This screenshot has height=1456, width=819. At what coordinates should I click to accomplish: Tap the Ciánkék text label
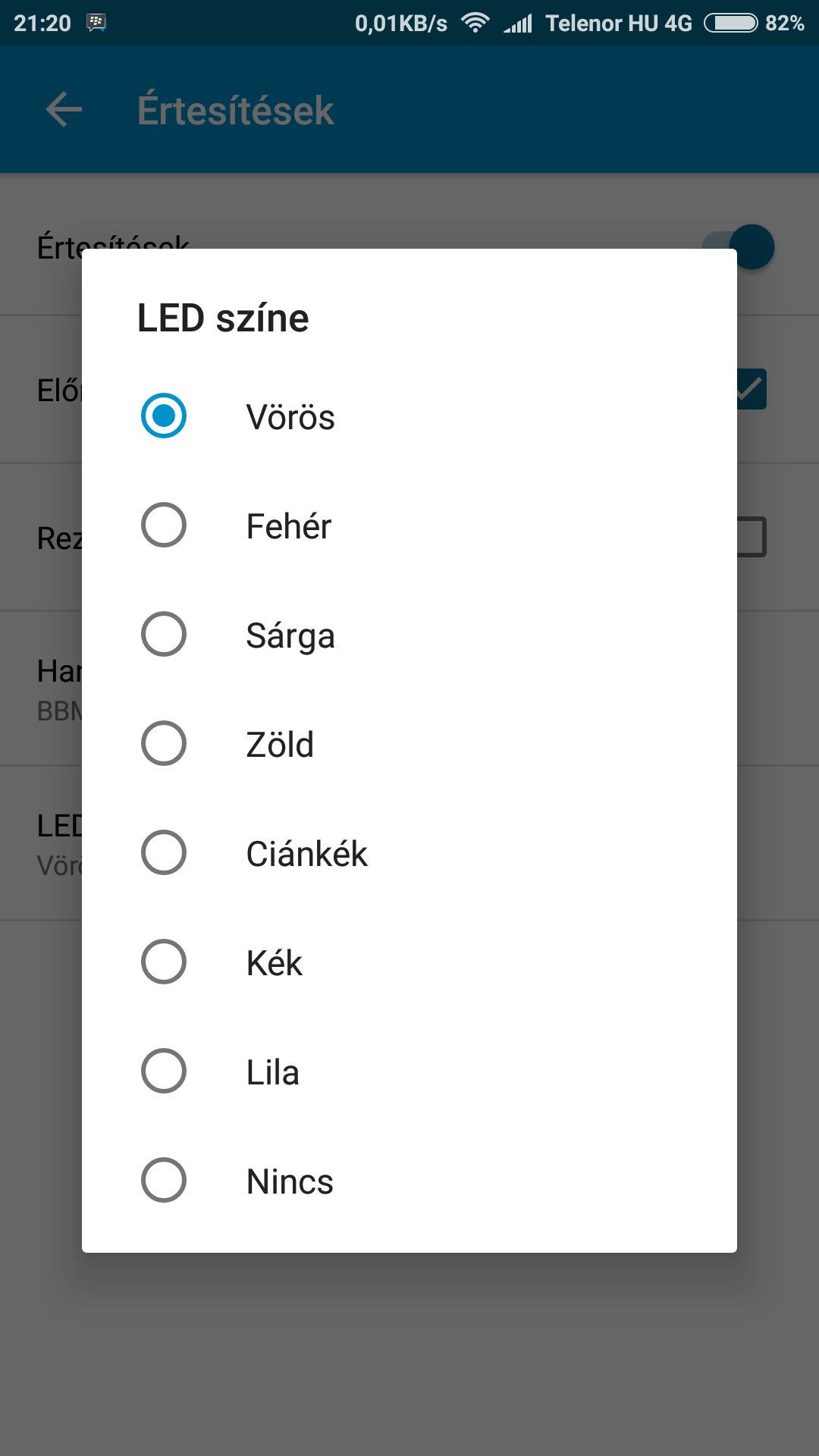pos(307,854)
